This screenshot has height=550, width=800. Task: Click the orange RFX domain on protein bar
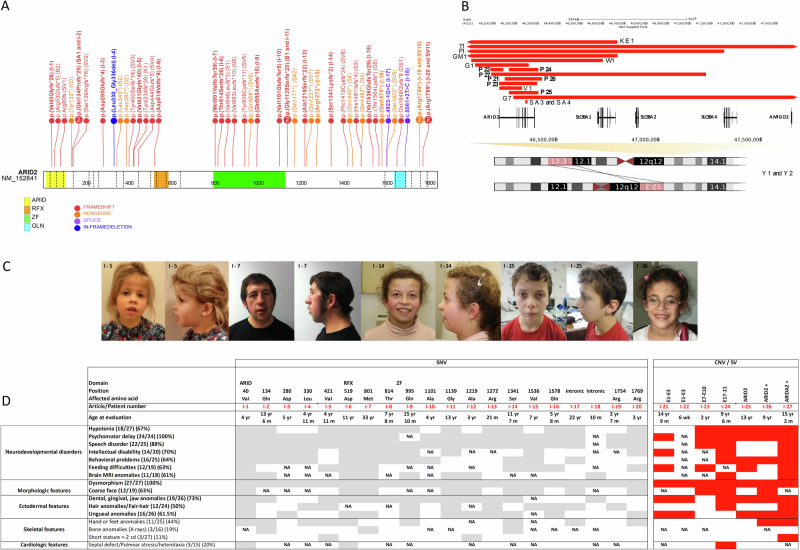pyautogui.click(x=161, y=180)
